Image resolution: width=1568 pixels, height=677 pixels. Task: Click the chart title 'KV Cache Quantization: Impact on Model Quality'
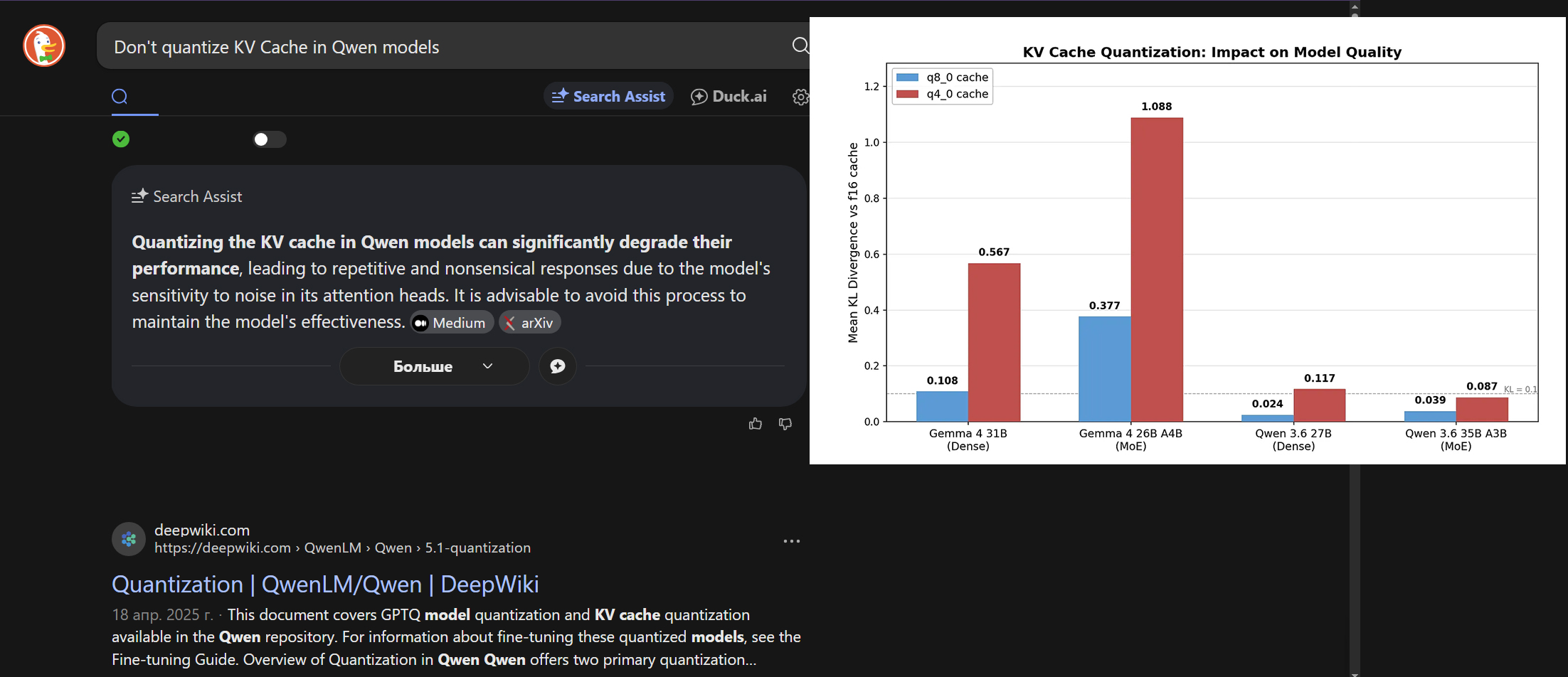click(1212, 52)
